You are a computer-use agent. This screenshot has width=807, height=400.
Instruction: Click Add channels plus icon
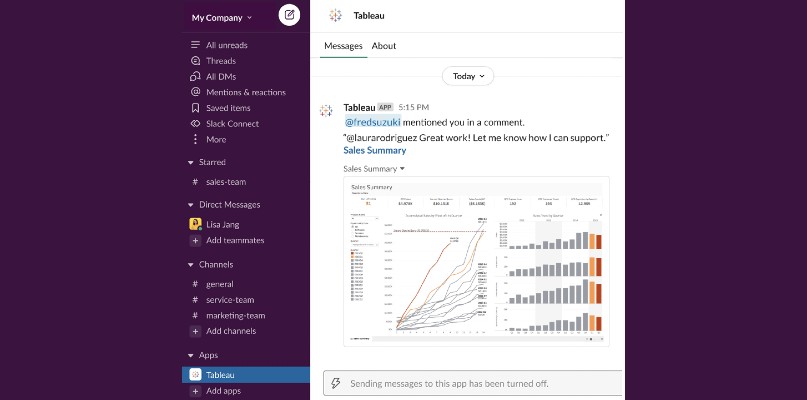point(195,331)
